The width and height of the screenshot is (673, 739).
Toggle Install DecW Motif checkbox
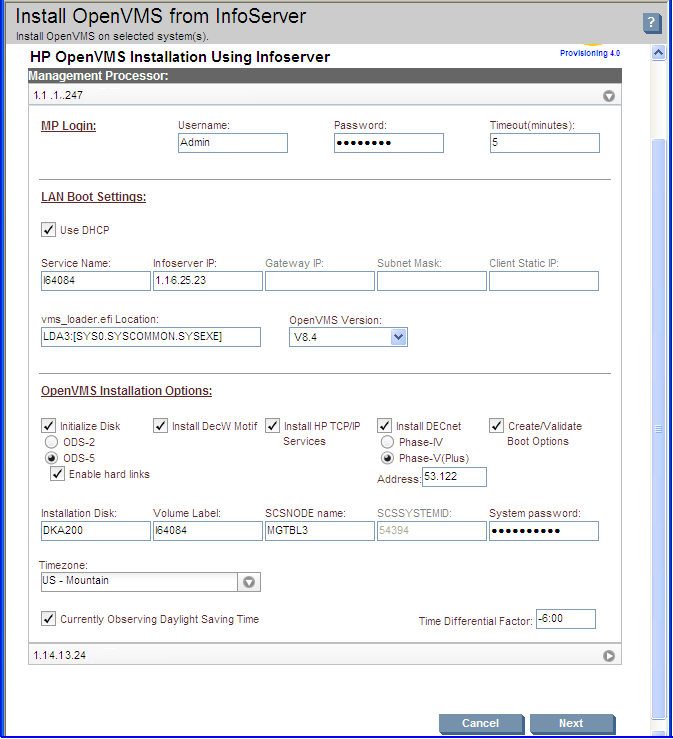tap(160, 426)
